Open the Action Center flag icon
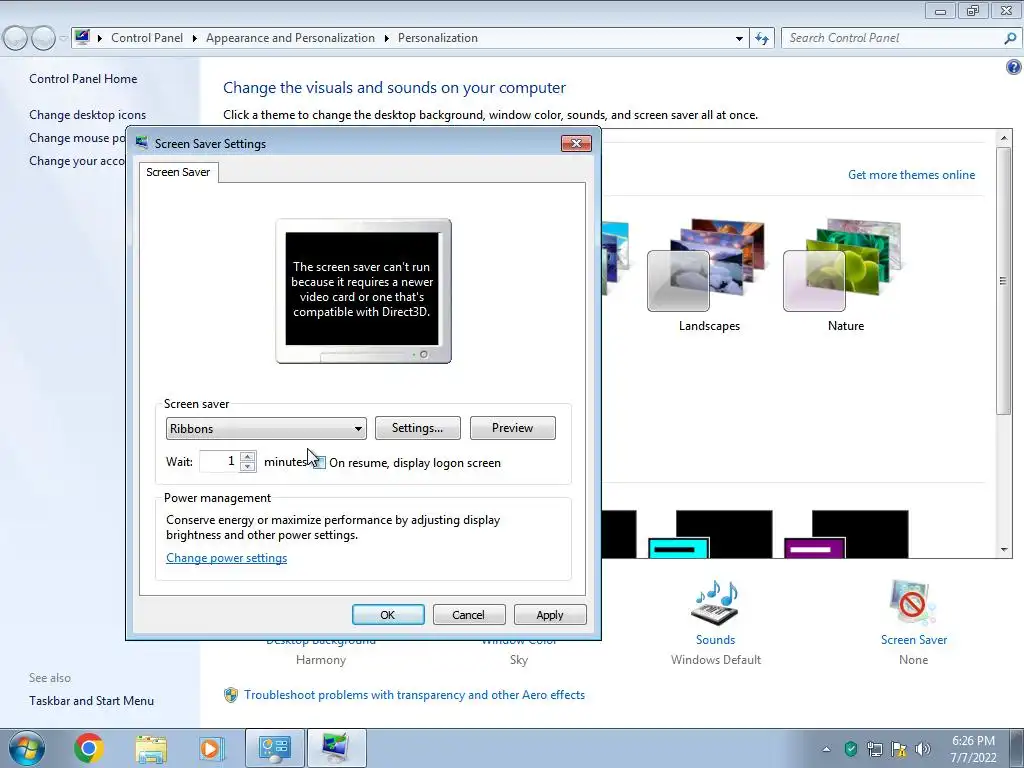1024x768 pixels. 899,748
